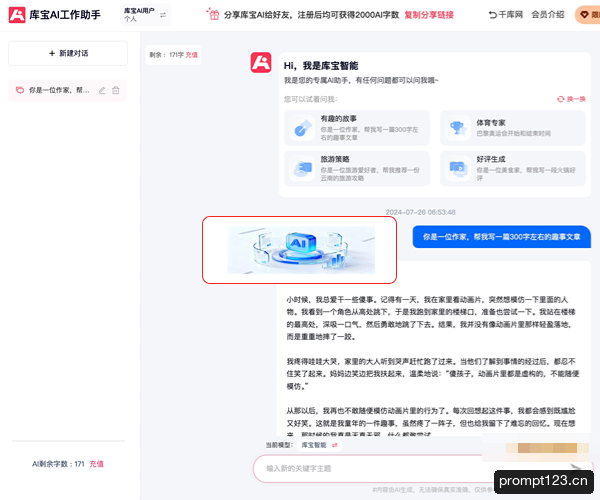Click the AI illustration thumbnail
This screenshot has height=500, width=600.
[x=301, y=250]
